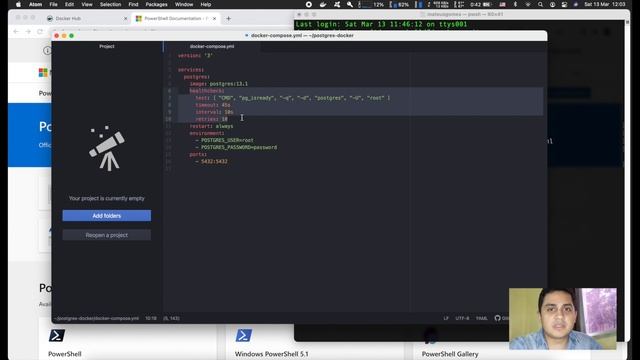Click the UTF-8 encoding selector
Image resolution: width=640 pixels, height=360 pixels.
point(462,318)
